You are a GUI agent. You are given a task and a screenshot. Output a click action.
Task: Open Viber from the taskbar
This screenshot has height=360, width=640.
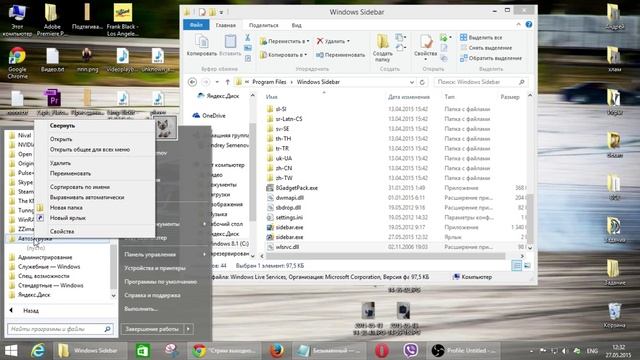click(x=410, y=351)
